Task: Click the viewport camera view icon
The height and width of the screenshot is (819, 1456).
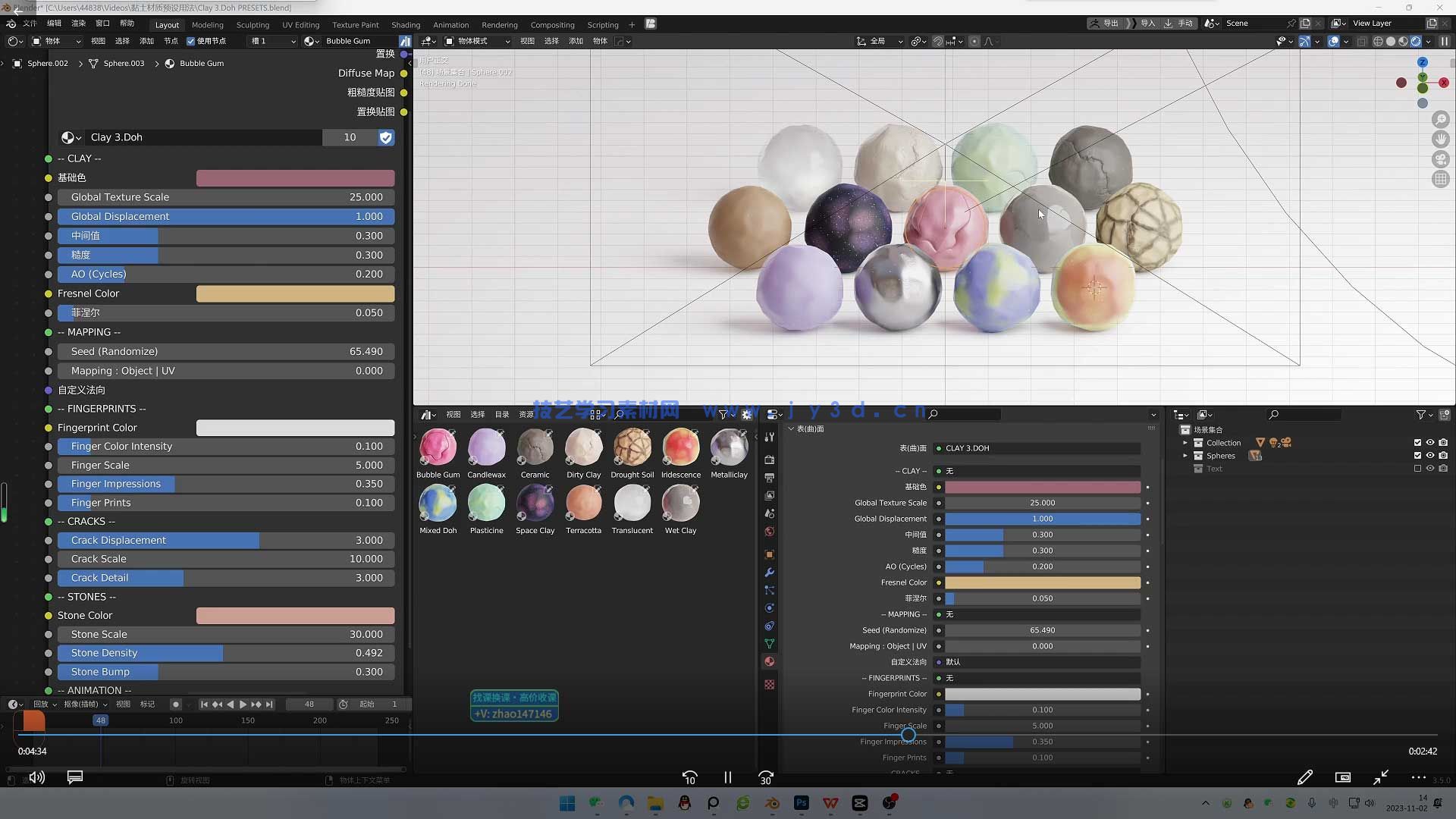Action: coord(1440,159)
